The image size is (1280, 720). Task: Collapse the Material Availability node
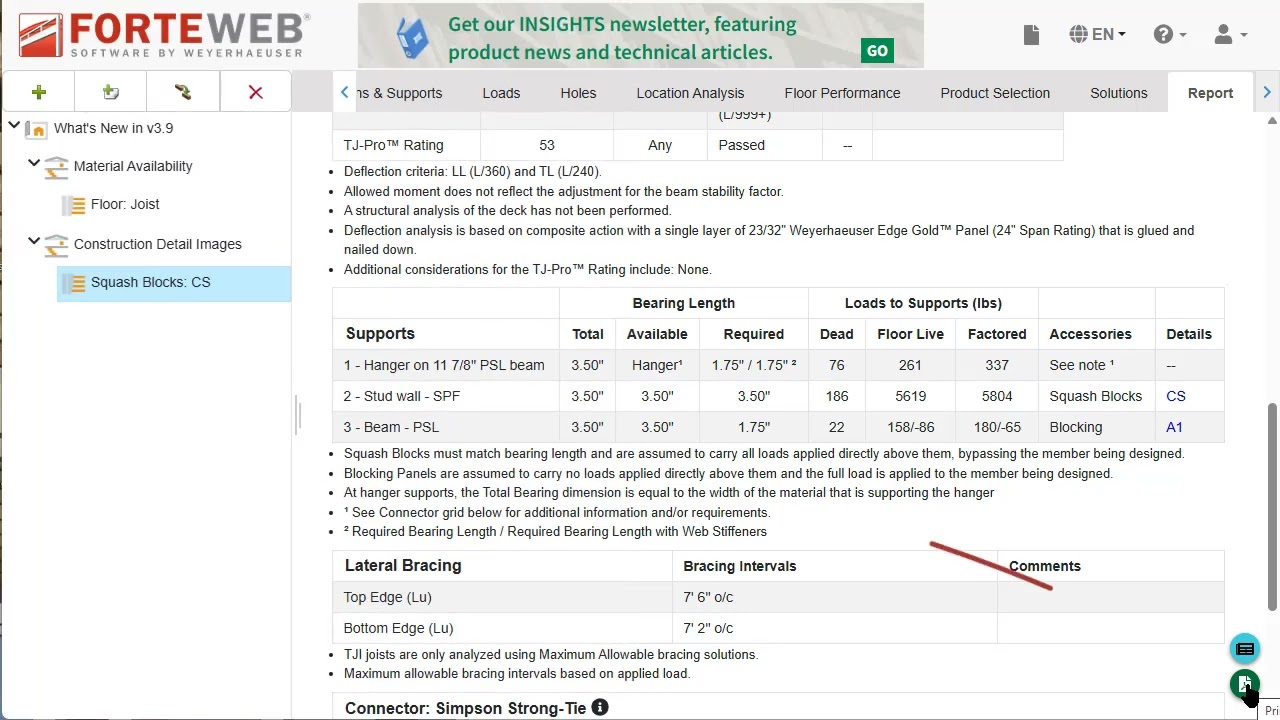point(34,163)
